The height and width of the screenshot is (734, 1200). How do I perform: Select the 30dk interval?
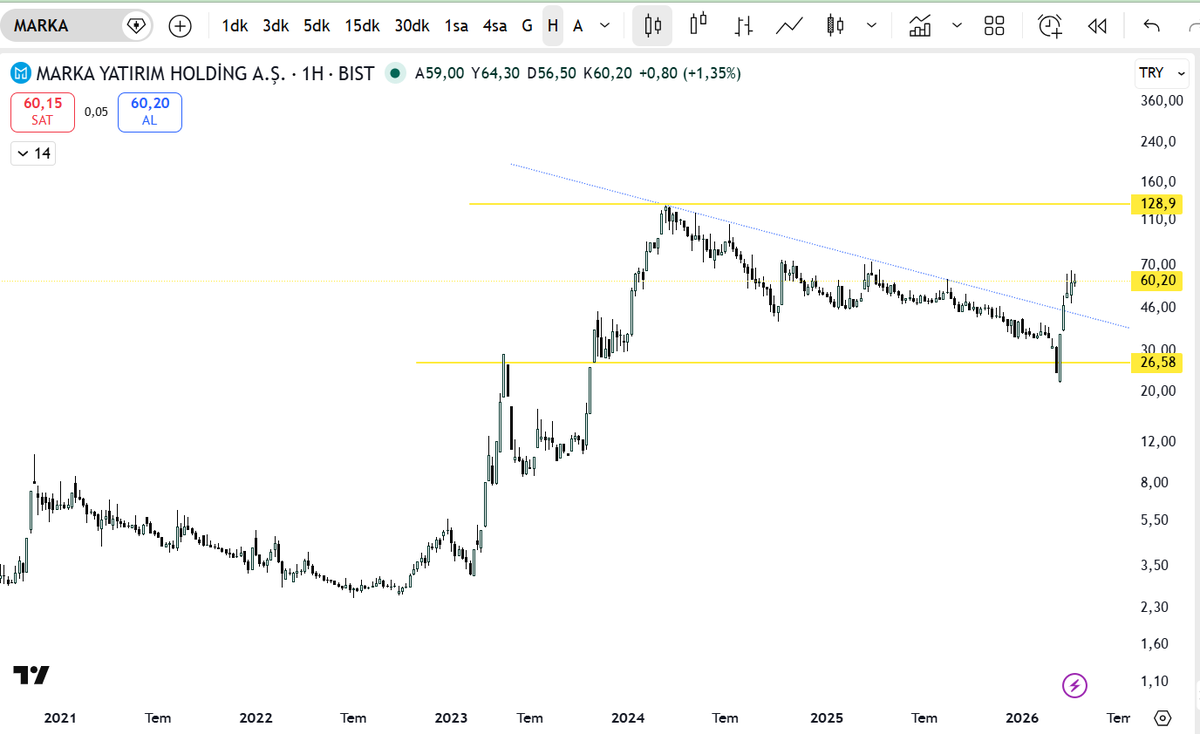[412, 26]
